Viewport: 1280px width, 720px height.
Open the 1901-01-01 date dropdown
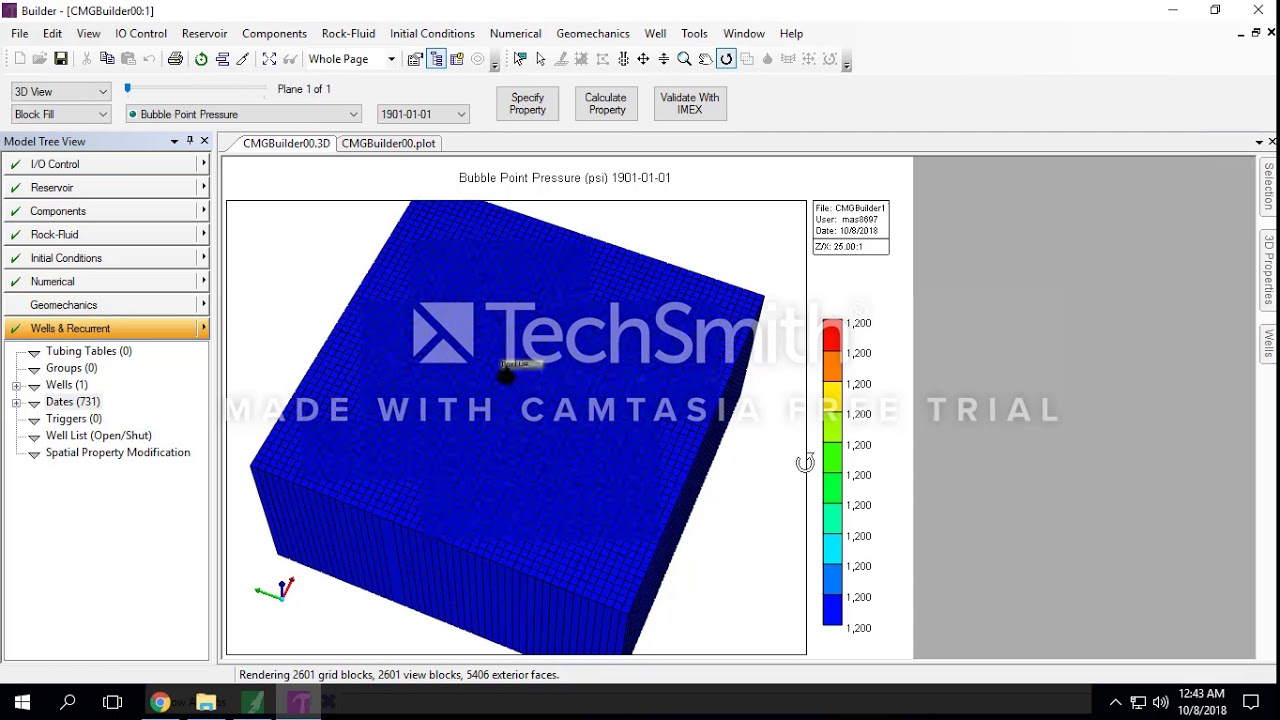(x=423, y=114)
